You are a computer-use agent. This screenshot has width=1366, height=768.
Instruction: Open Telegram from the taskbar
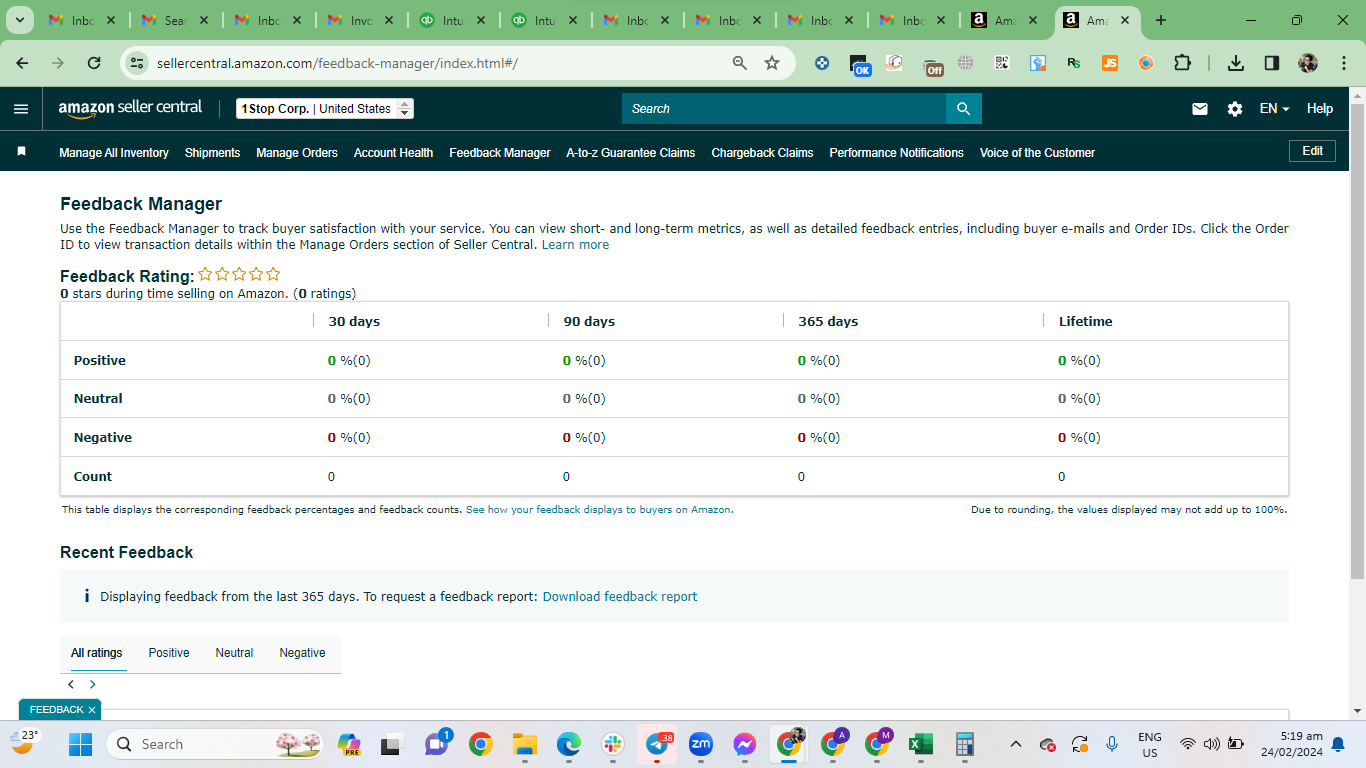[x=657, y=744]
